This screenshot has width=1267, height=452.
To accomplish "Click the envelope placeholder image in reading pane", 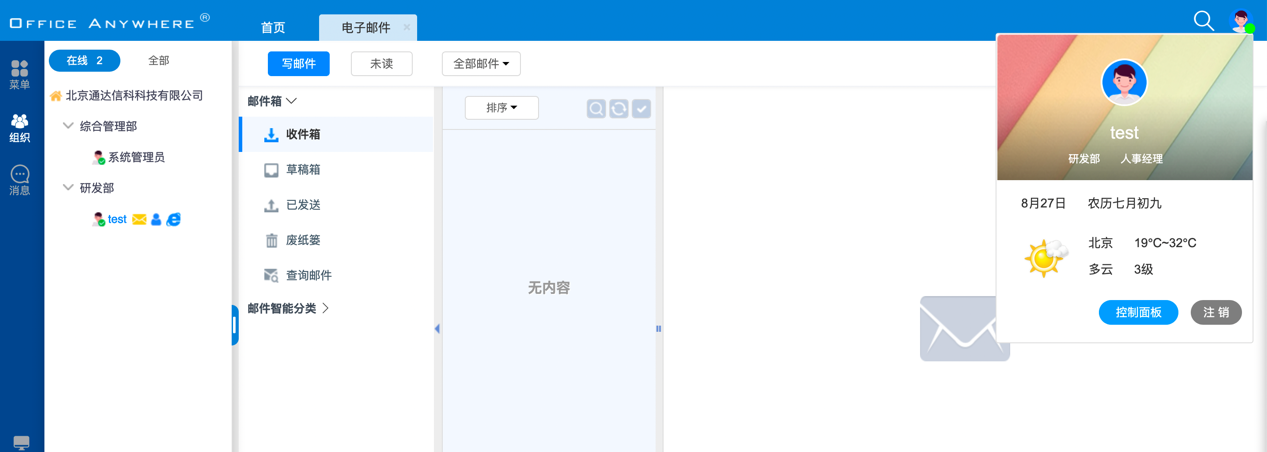I will click(965, 328).
